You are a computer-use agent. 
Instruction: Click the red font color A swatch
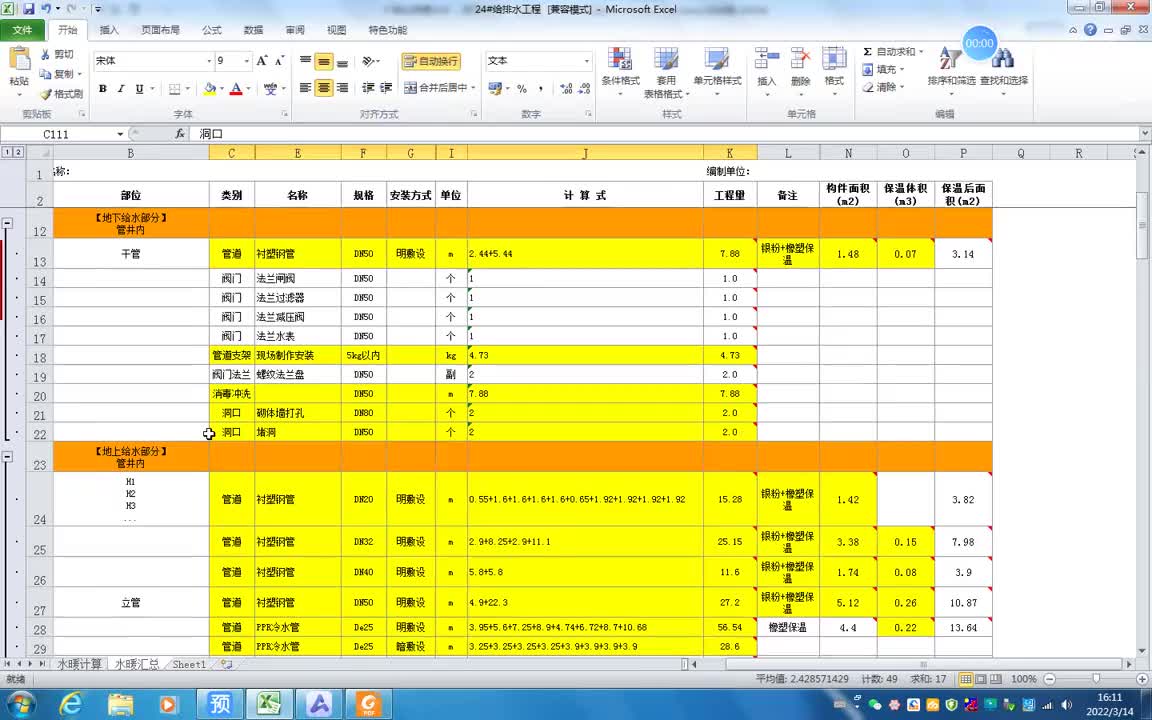tap(236, 89)
